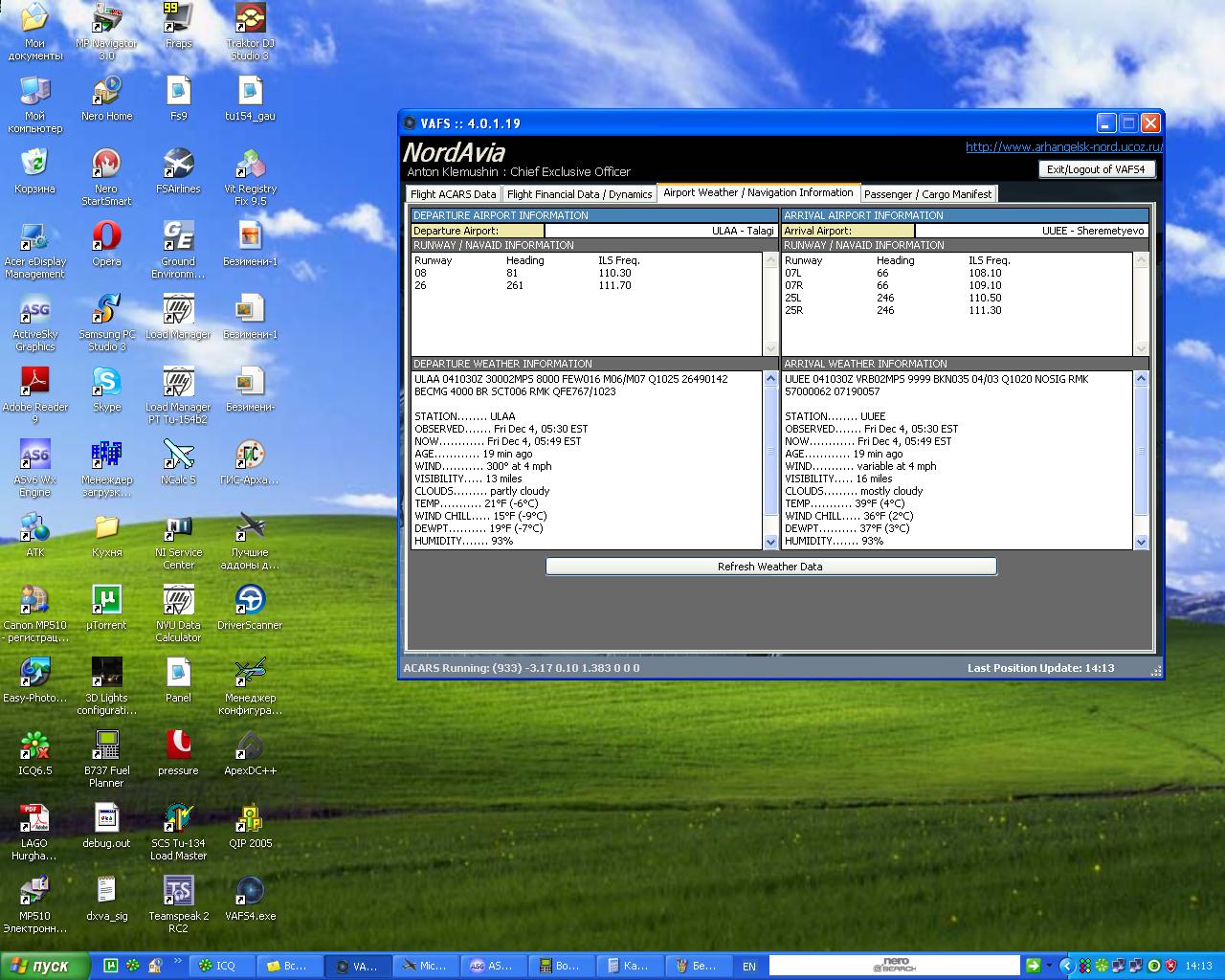This screenshot has height=980, width=1225.
Task: Open the ASv6 Wx Engine shortcut
Action: (x=34, y=468)
